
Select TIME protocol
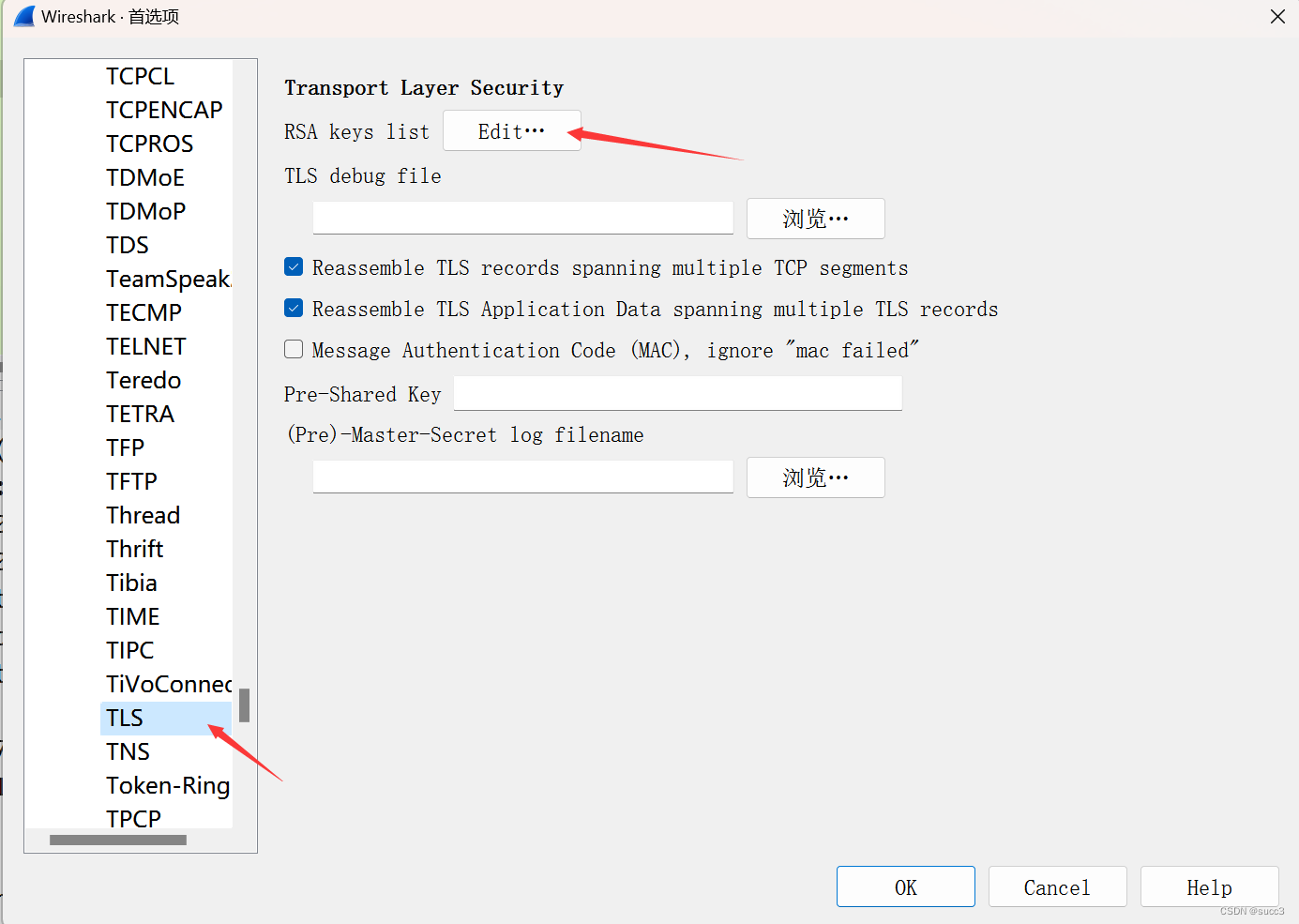pyautogui.click(x=133, y=616)
